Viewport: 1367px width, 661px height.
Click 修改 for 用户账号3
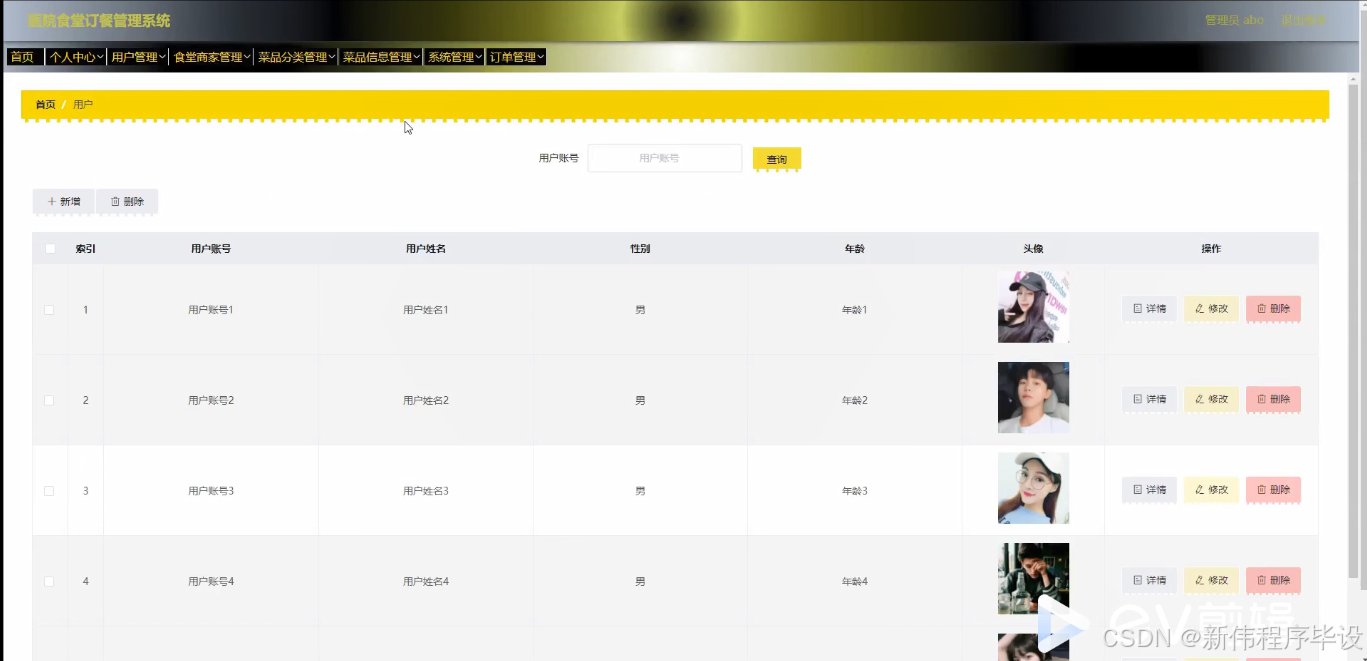point(1211,490)
